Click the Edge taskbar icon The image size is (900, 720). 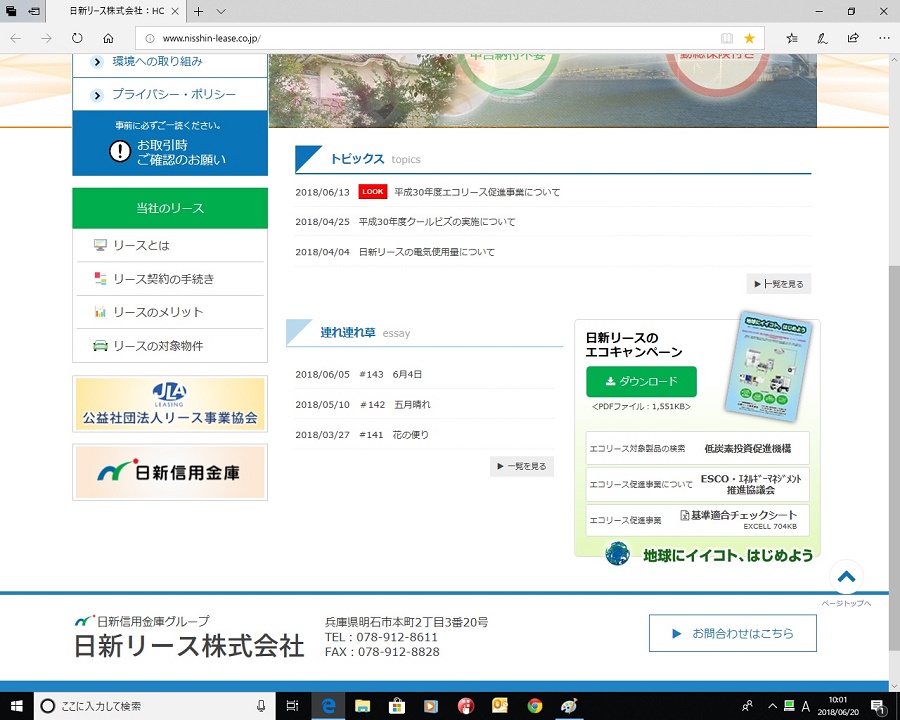pyautogui.click(x=328, y=706)
